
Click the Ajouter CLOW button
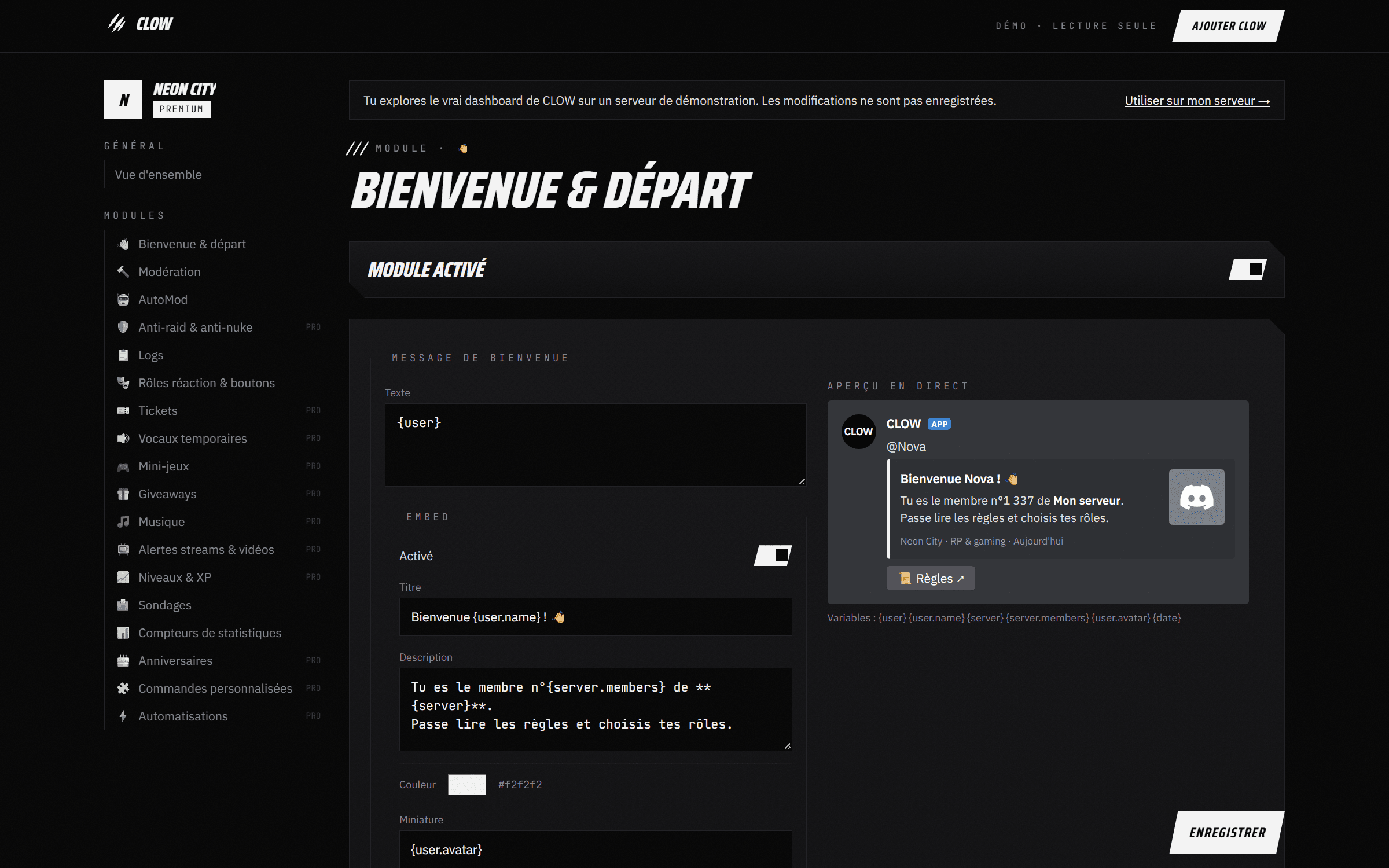click(x=1228, y=26)
